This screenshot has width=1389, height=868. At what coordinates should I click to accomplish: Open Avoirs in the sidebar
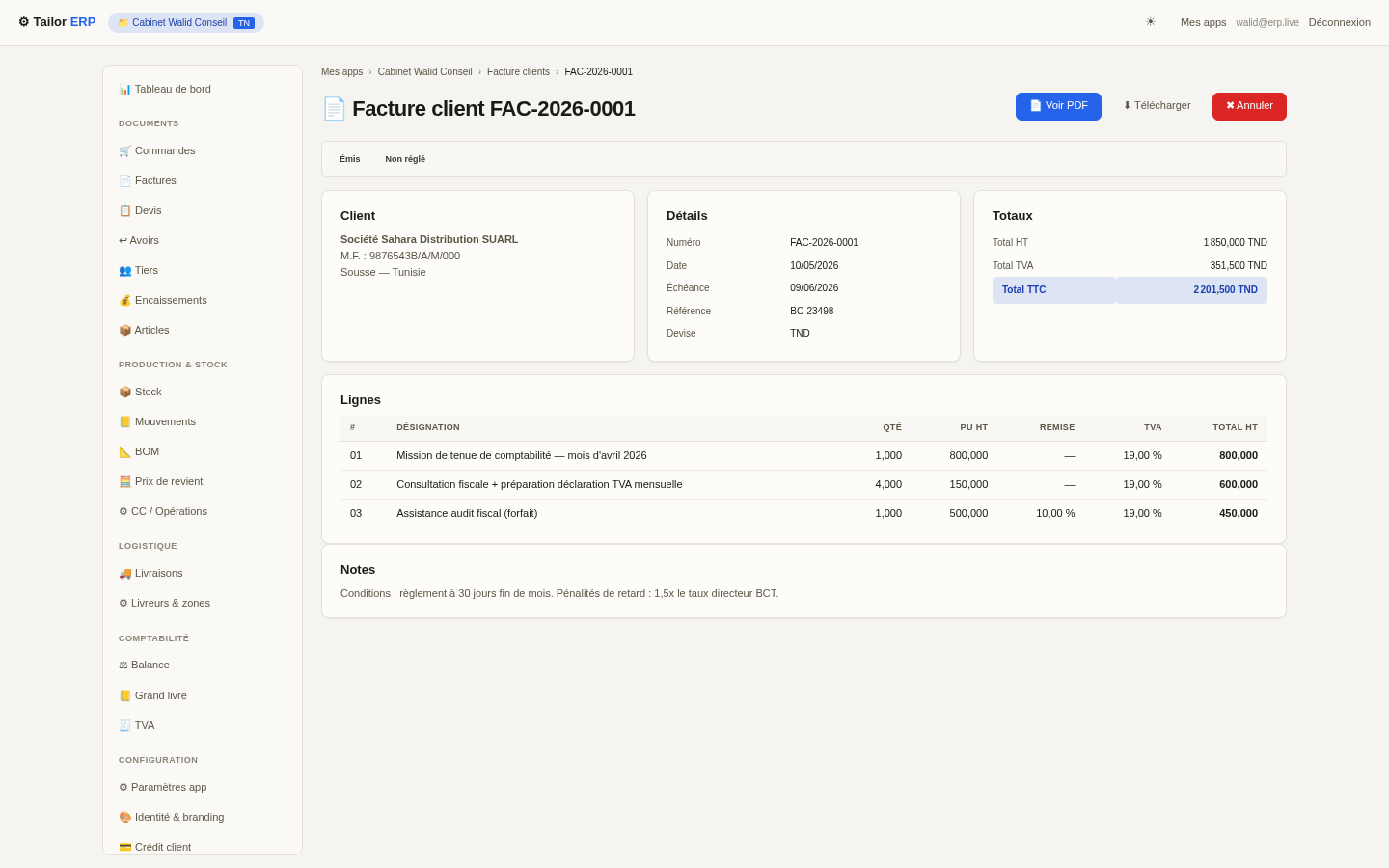point(203,240)
